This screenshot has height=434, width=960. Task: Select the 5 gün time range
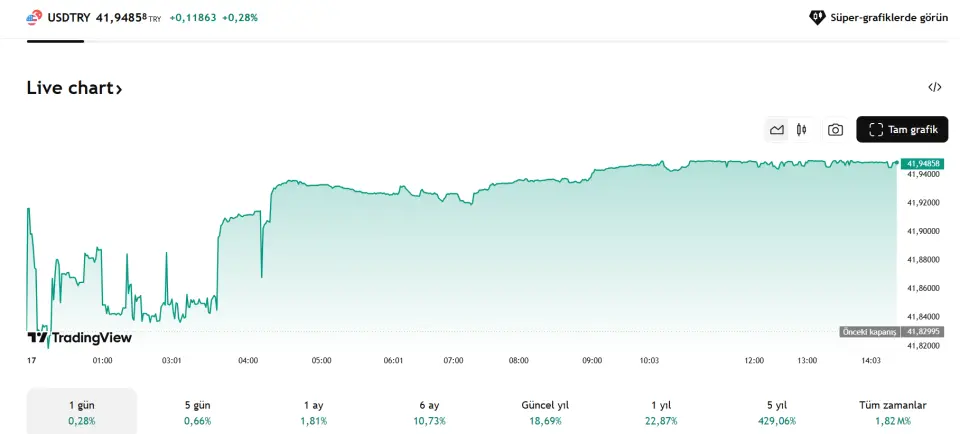coord(197,412)
